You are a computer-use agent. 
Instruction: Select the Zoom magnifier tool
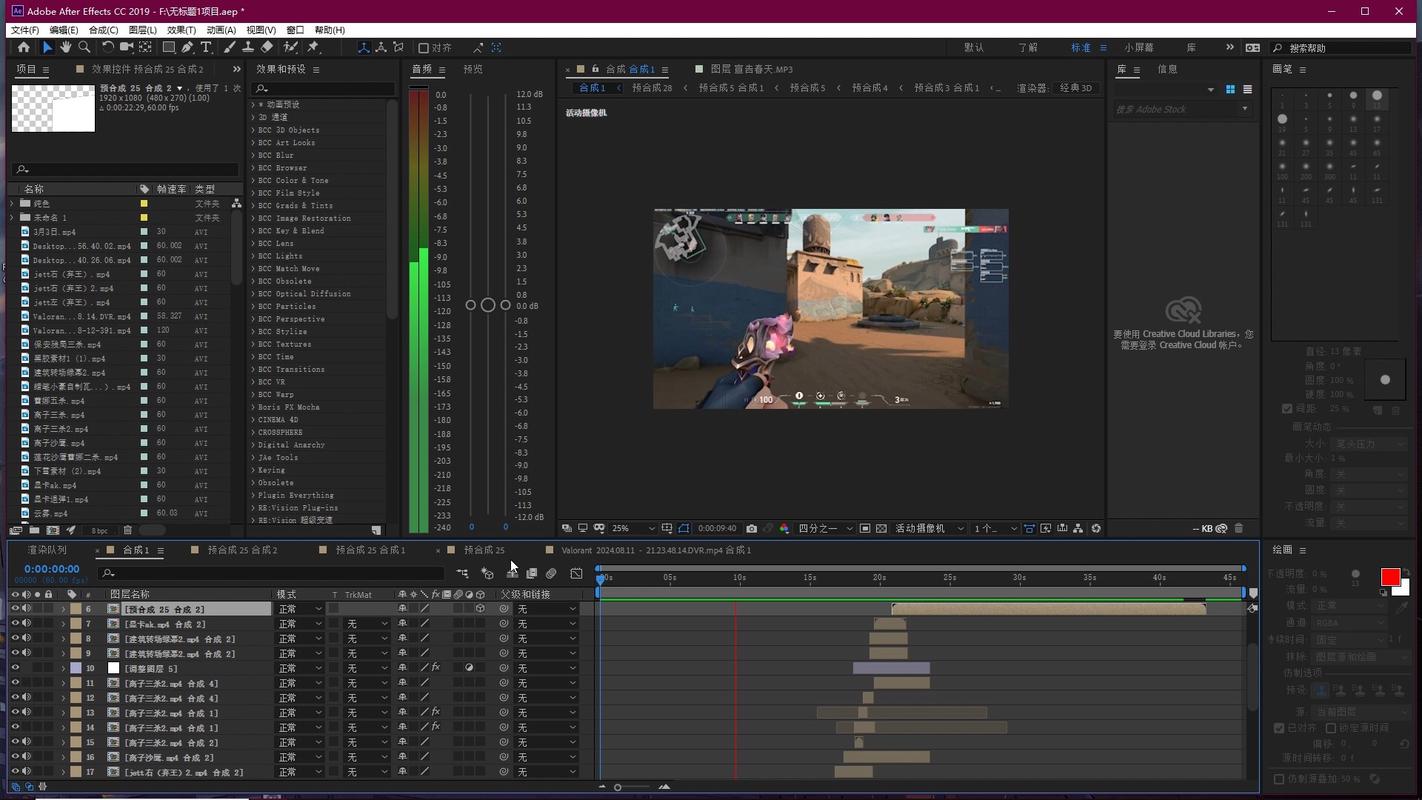85,47
